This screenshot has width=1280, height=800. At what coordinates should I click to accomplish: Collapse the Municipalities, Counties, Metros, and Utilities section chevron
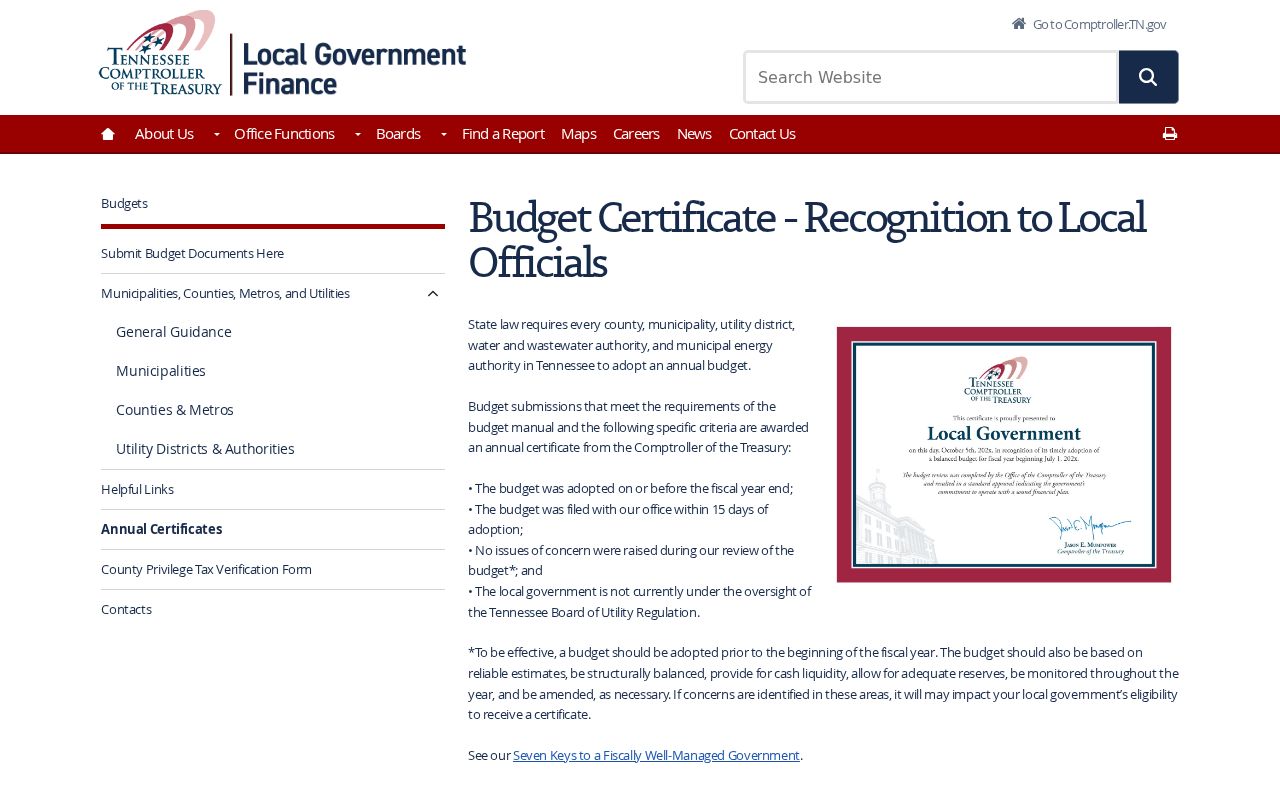433,294
